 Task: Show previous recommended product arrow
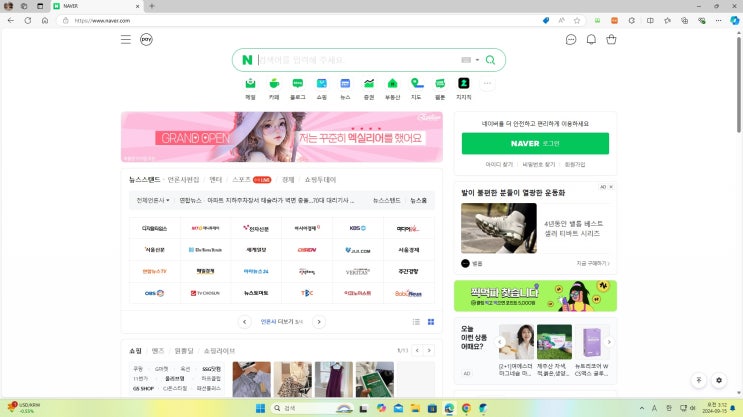(x=499, y=342)
